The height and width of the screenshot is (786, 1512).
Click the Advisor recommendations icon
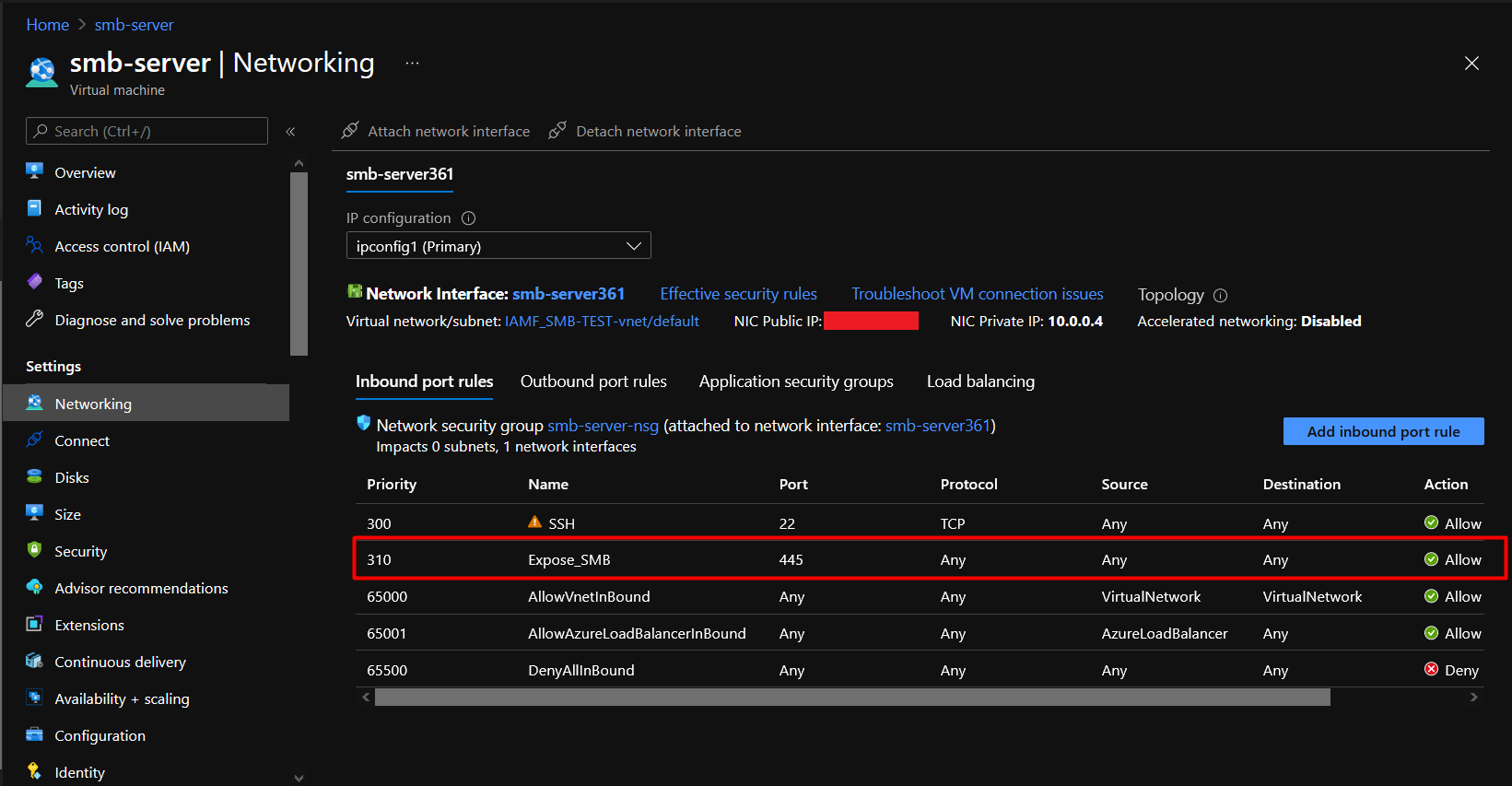pos(34,587)
